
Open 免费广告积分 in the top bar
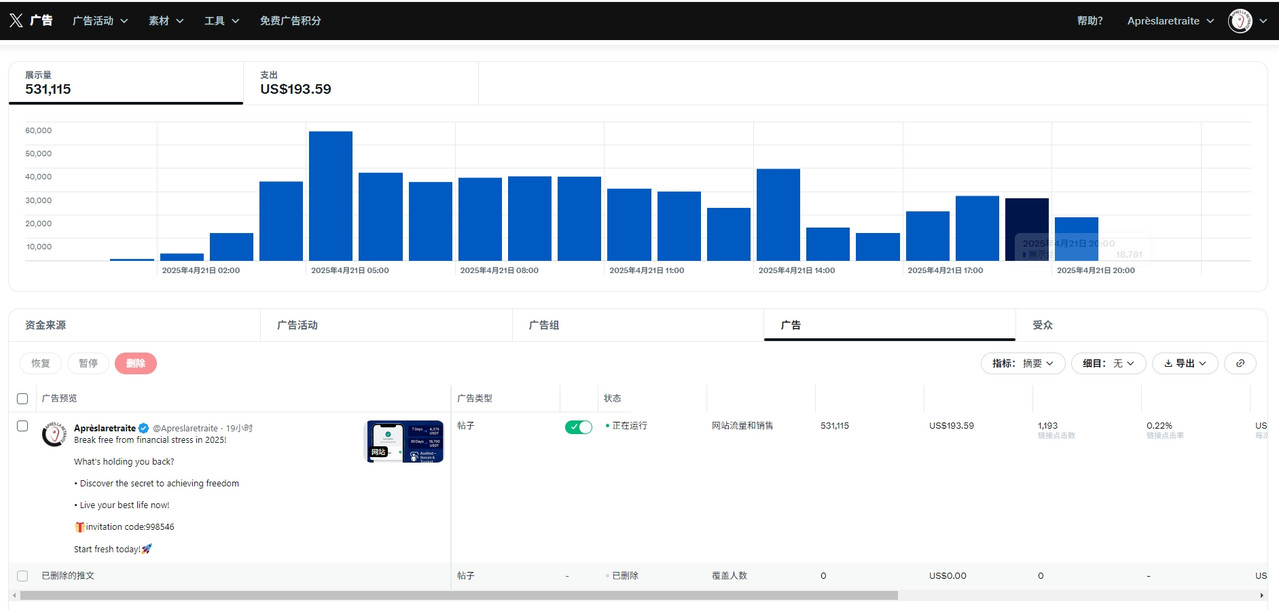[x=290, y=20]
